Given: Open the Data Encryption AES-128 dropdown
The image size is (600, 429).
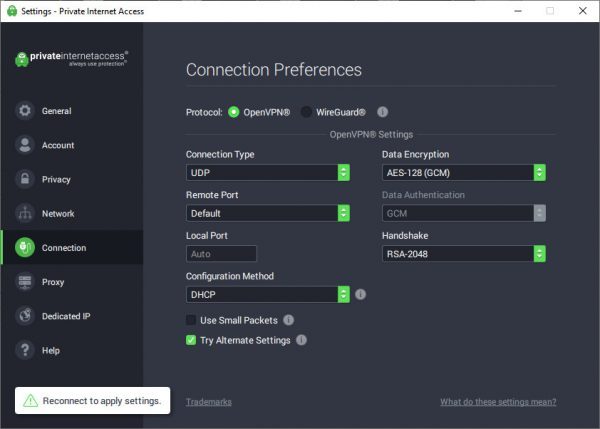Looking at the screenshot, I should click(x=464, y=173).
